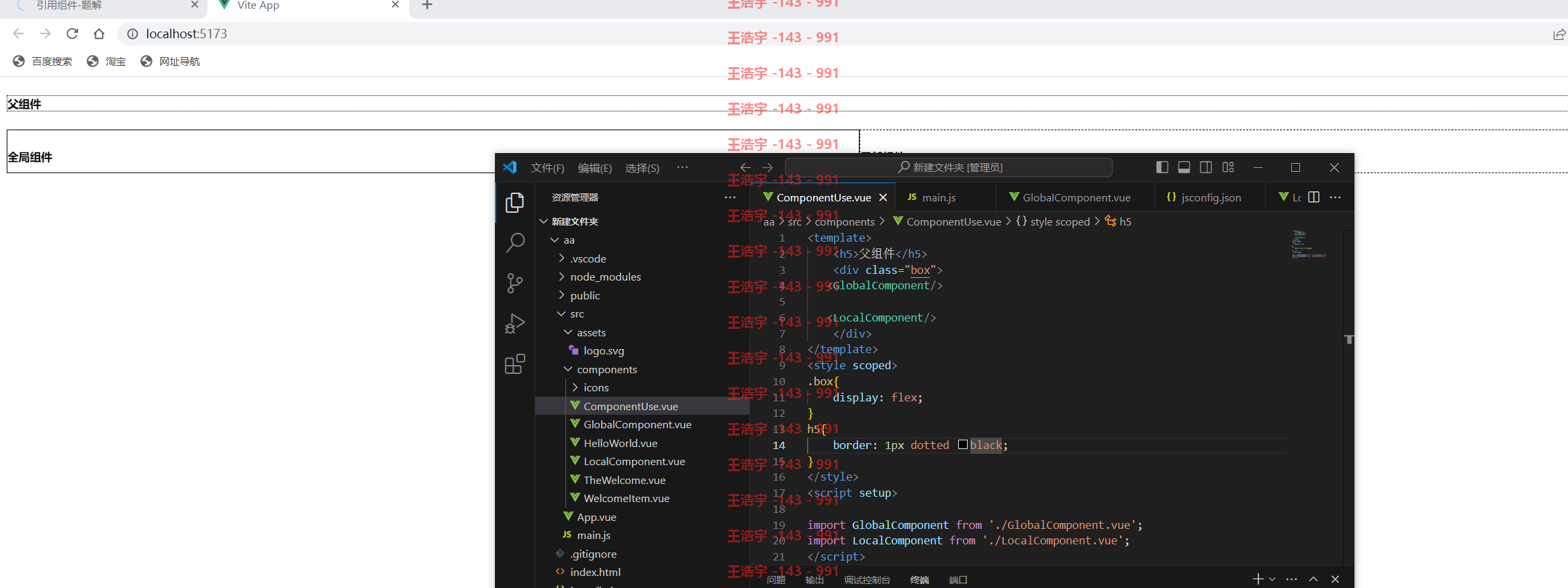
Task: Open the customize layout control
Action: tap(1228, 167)
